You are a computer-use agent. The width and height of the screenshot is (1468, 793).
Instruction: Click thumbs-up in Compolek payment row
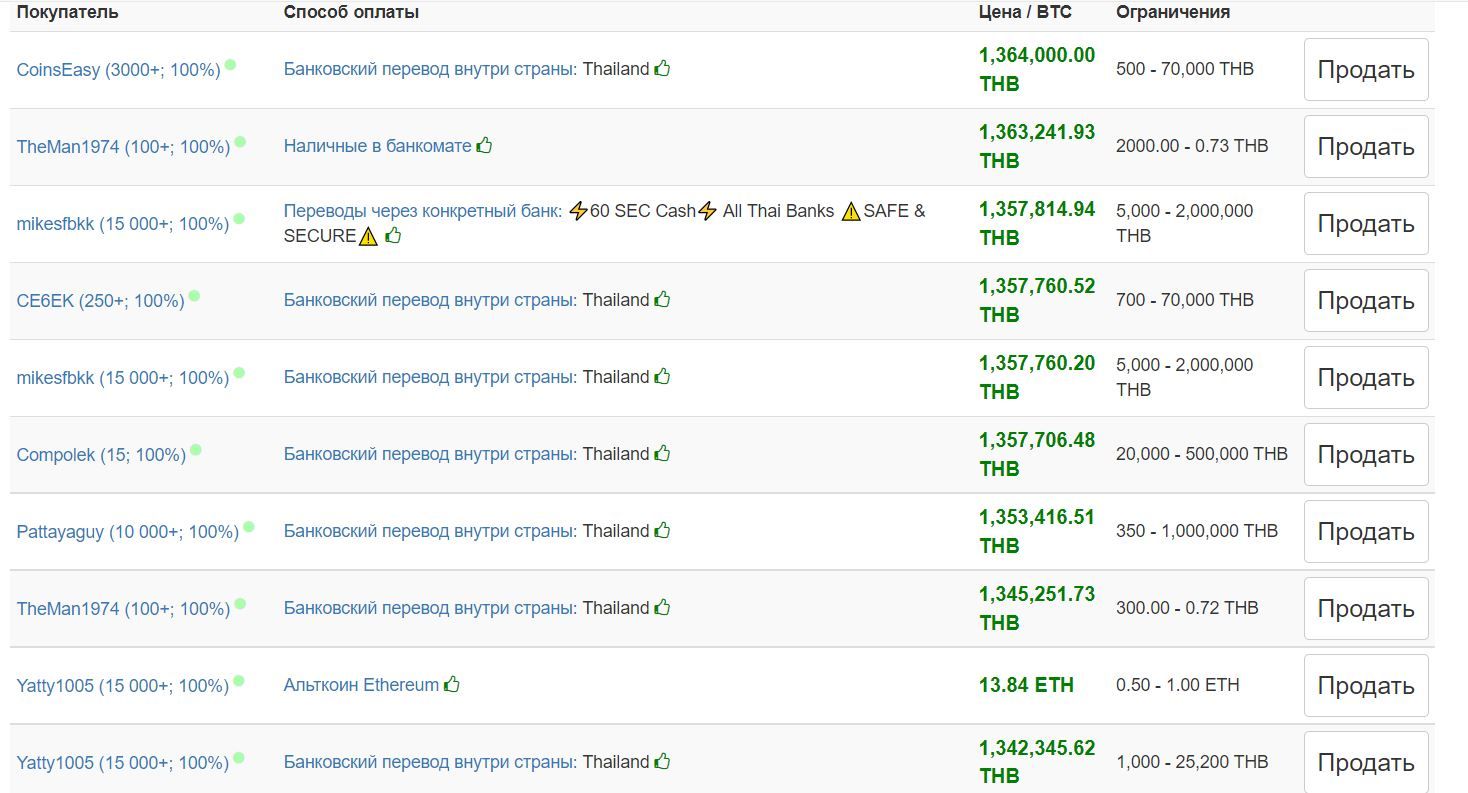(662, 453)
